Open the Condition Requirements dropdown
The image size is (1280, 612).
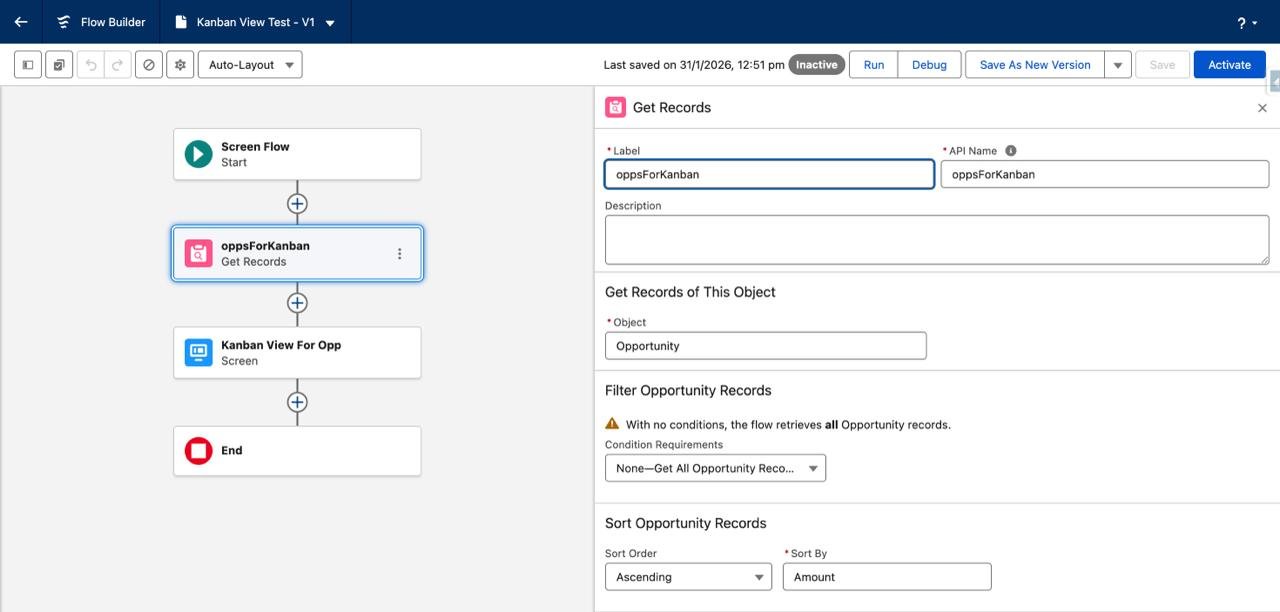coord(715,467)
